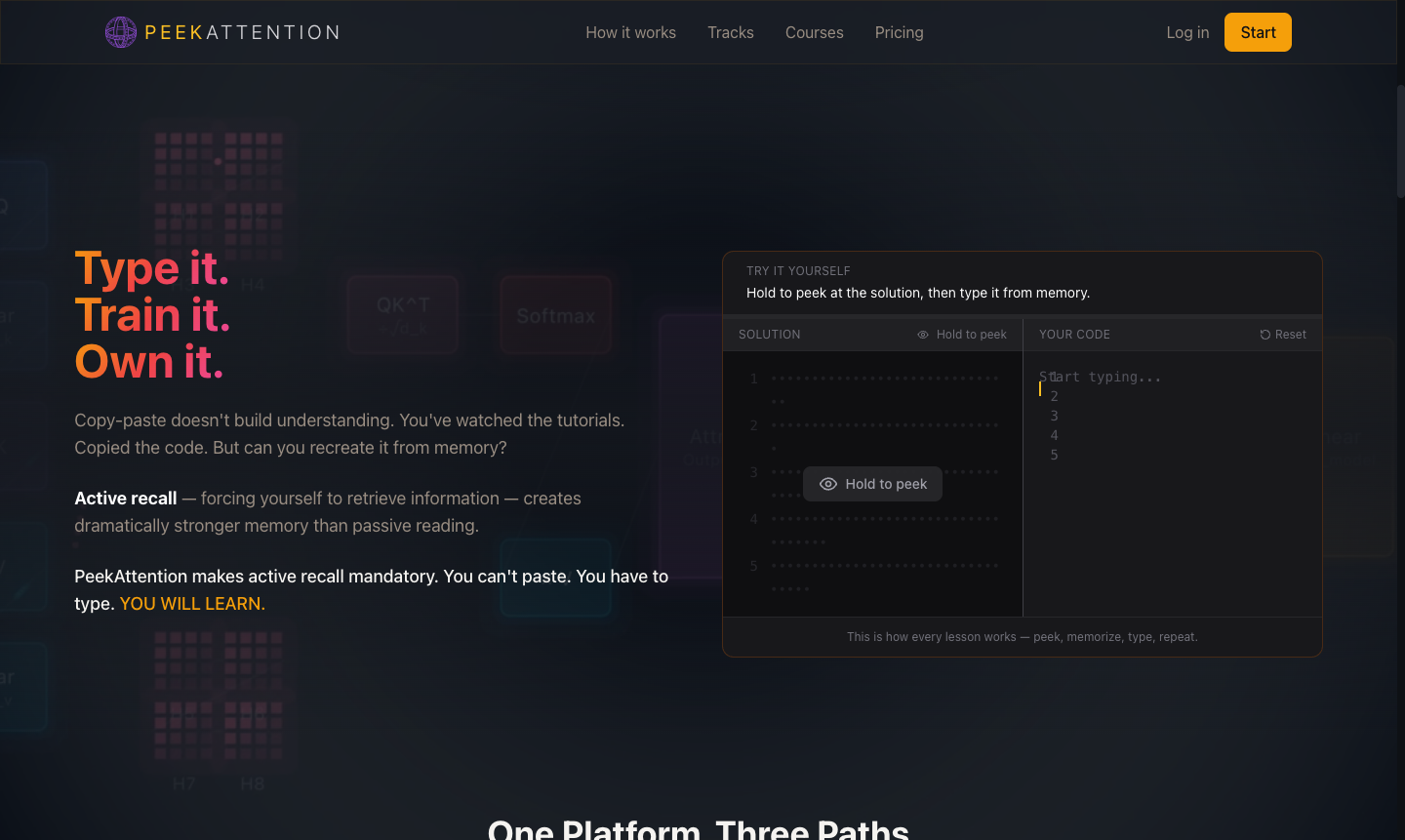Click the PeekAttention globe logo icon
This screenshot has height=840, width=1405.
(x=121, y=32)
